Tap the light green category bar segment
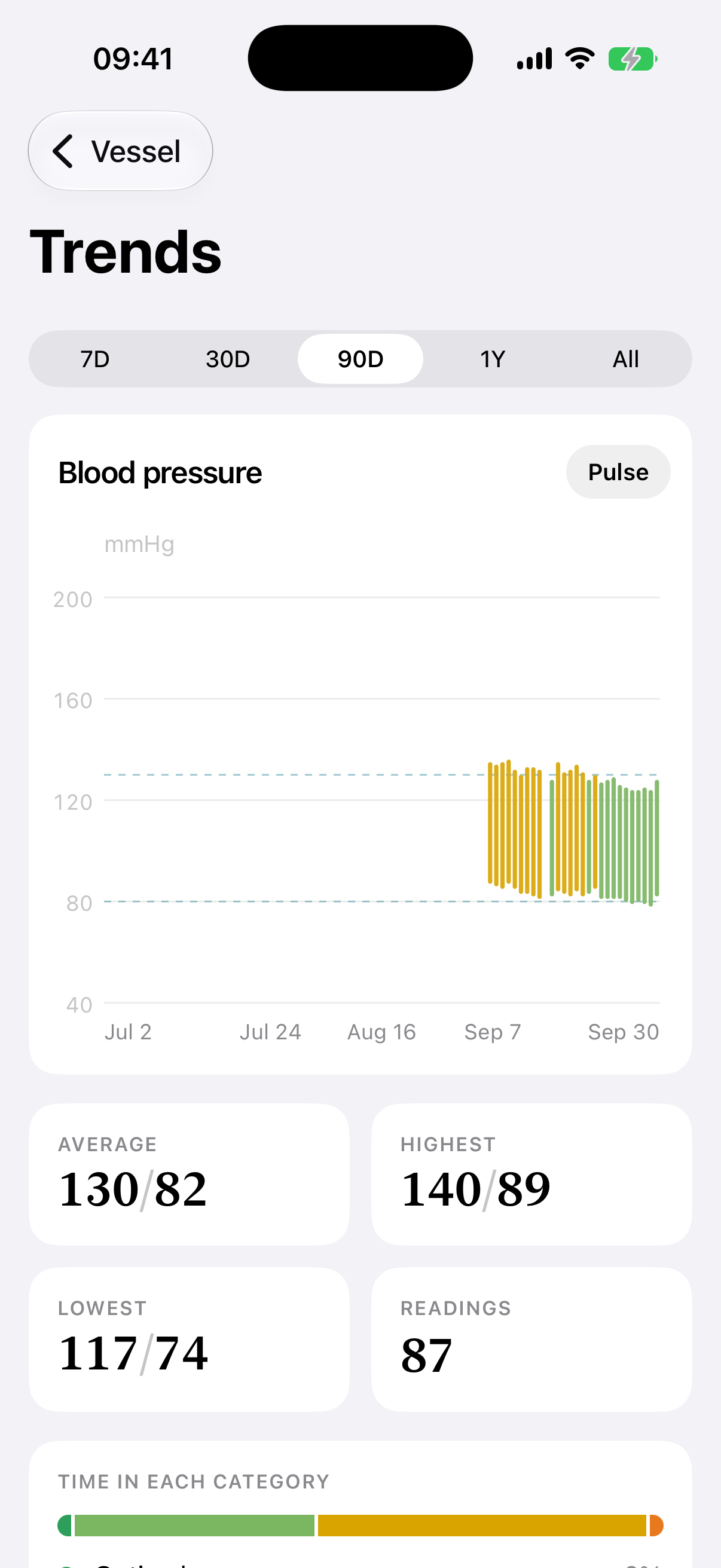 [x=195, y=1526]
